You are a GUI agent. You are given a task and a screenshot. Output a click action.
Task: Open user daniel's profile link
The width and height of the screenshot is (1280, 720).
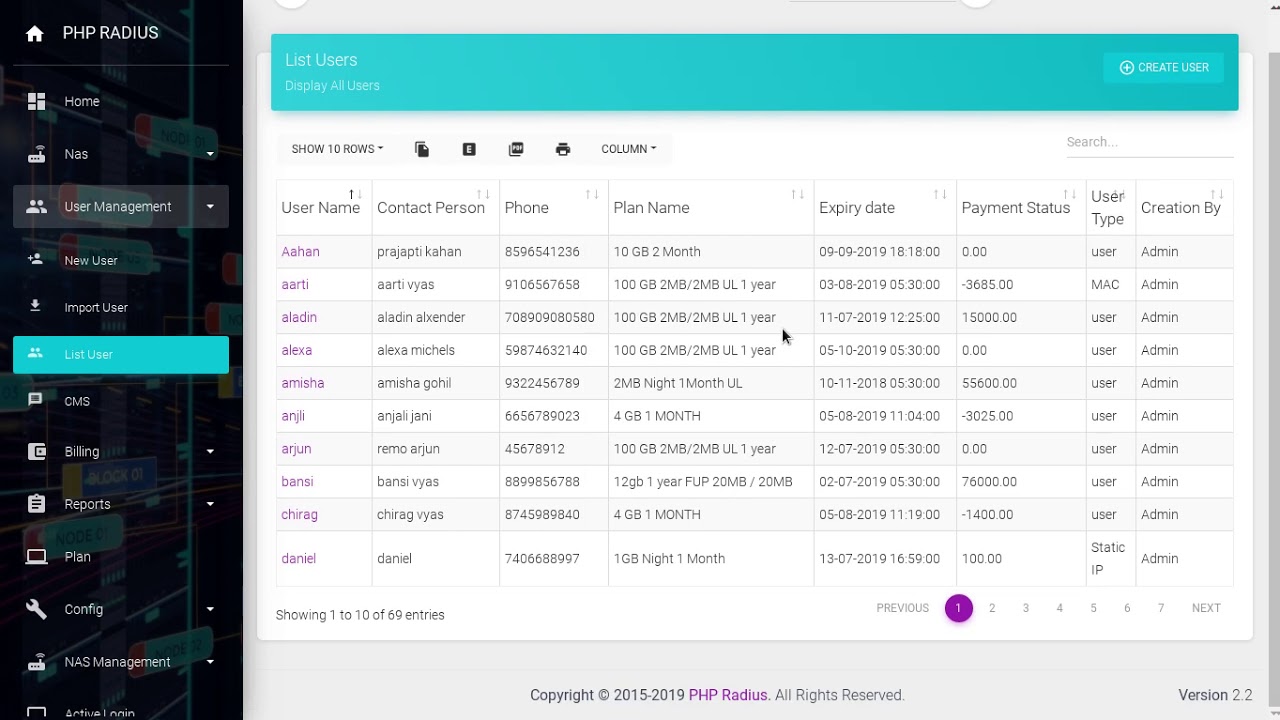coord(298,559)
